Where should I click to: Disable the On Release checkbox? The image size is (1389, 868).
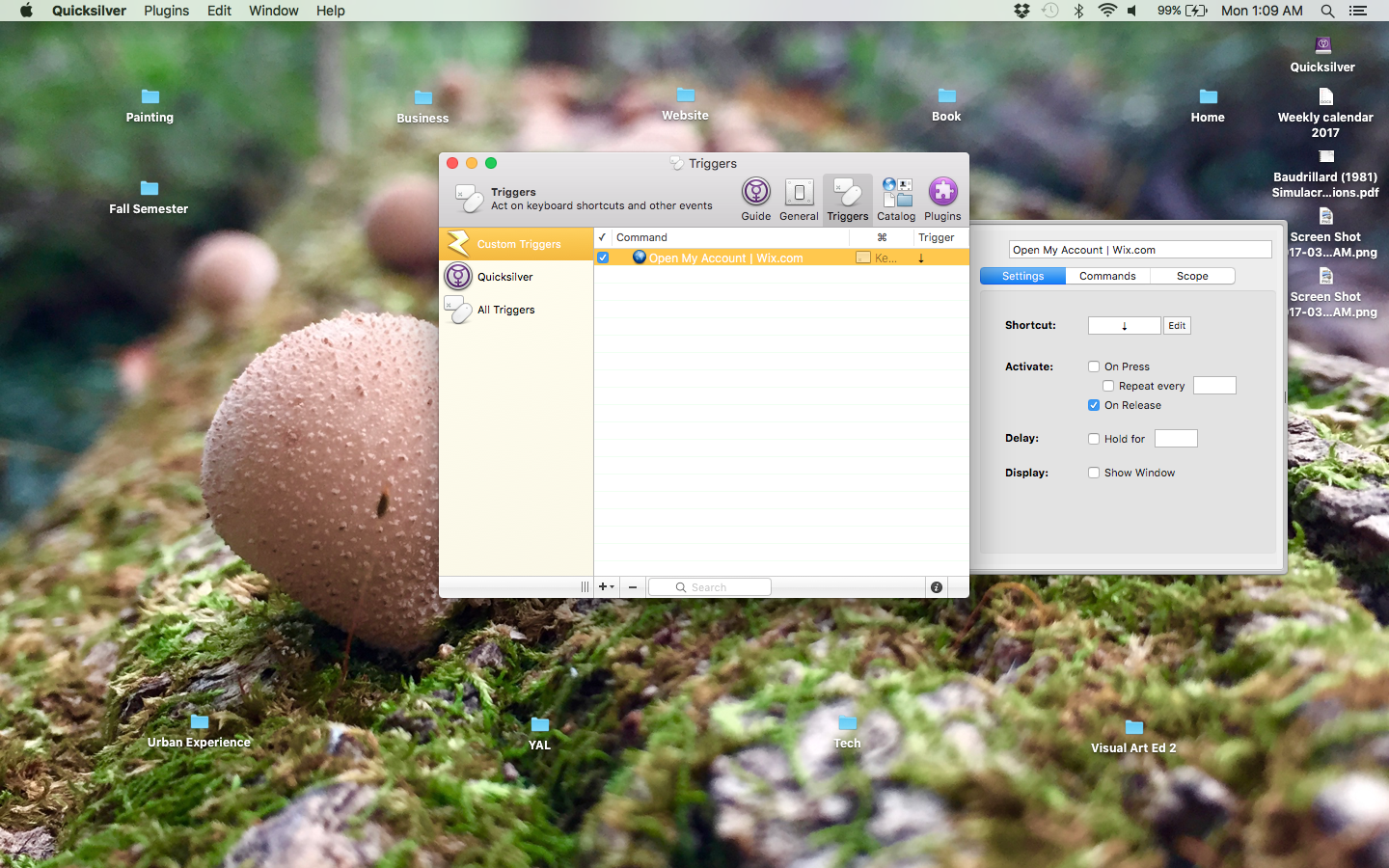pyautogui.click(x=1094, y=405)
